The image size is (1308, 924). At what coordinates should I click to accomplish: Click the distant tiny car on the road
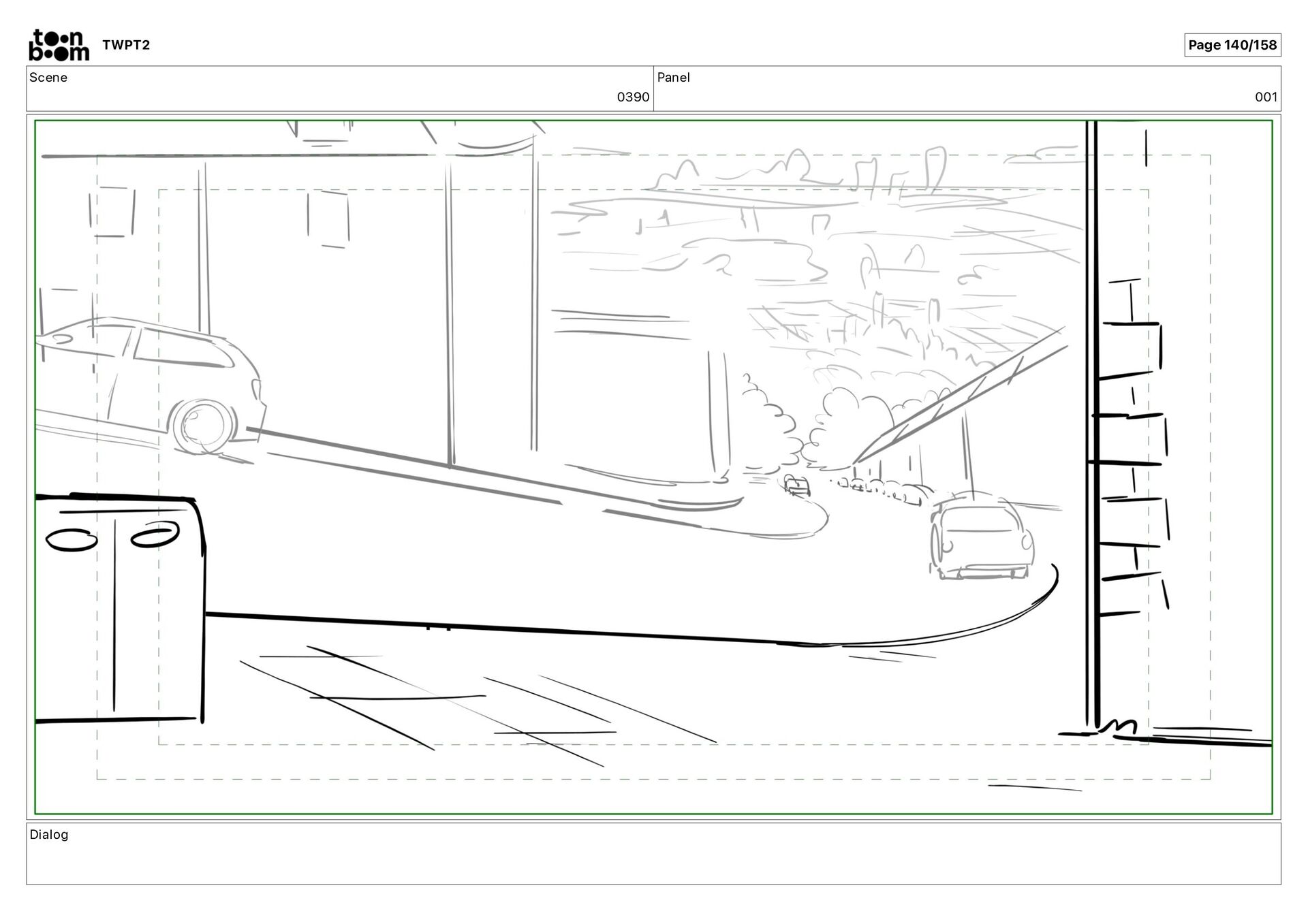pyautogui.click(x=796, y=485)
